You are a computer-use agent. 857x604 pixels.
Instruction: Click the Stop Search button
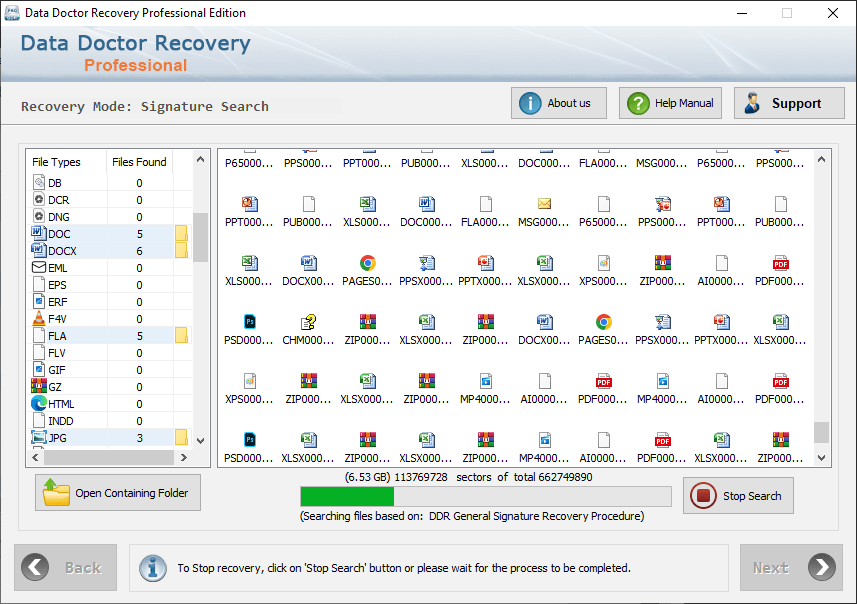(x=738, y=496)
